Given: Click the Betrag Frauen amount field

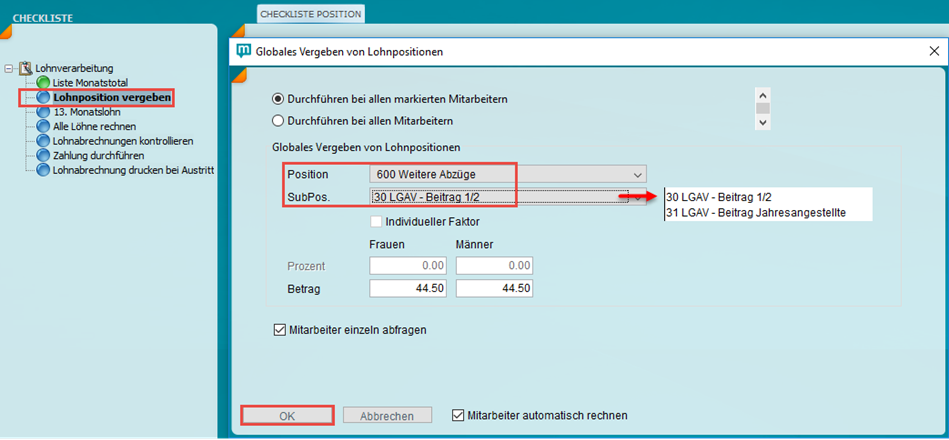Looking at the screenshot, I should click(408, 289).
